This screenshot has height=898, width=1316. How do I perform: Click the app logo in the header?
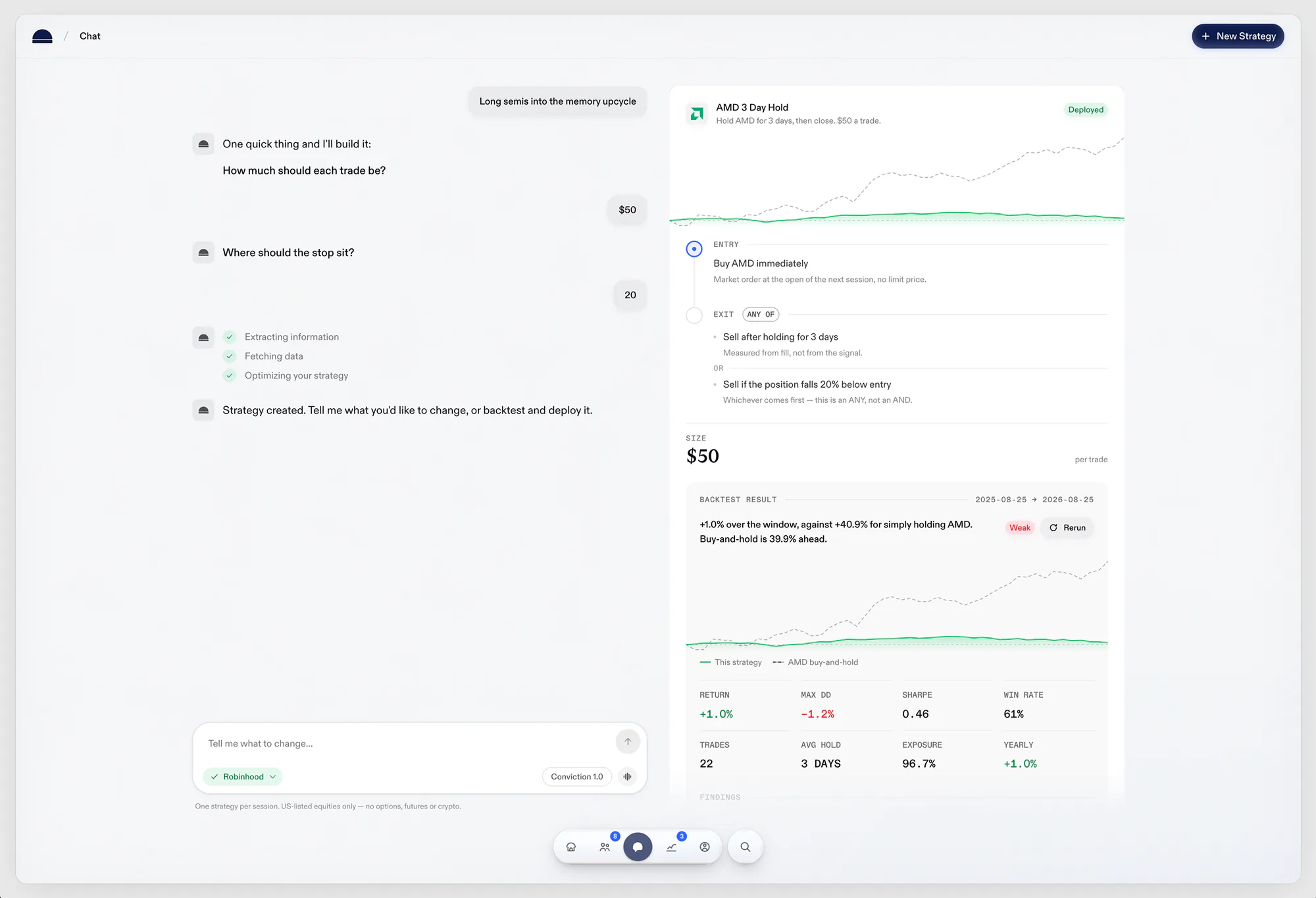[x=42, y=36]
